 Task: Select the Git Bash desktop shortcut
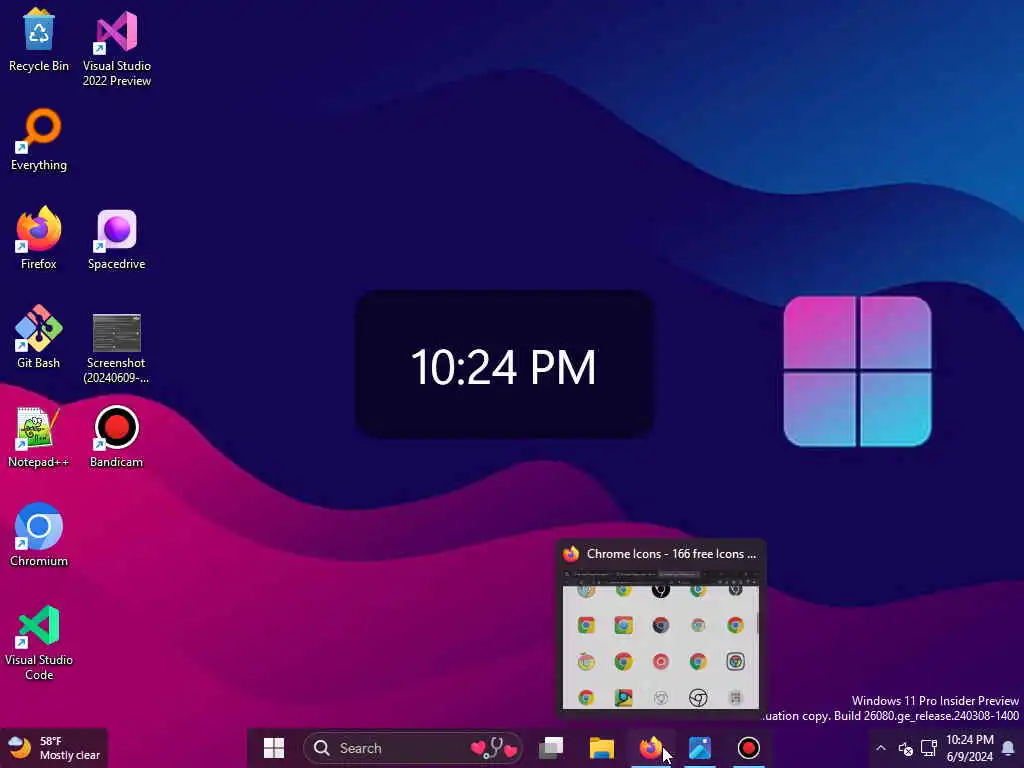click(x=39, y=337)
